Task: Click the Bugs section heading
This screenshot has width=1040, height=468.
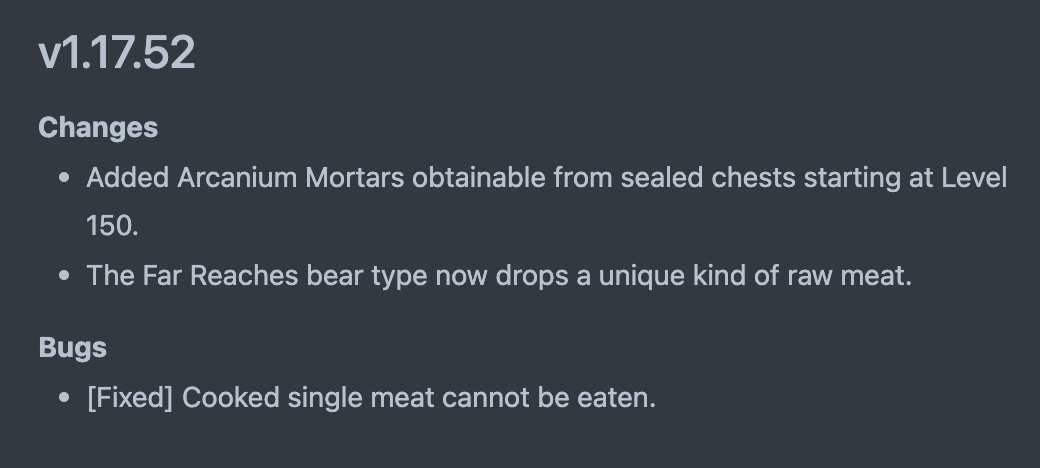Action: coord(72,348)
